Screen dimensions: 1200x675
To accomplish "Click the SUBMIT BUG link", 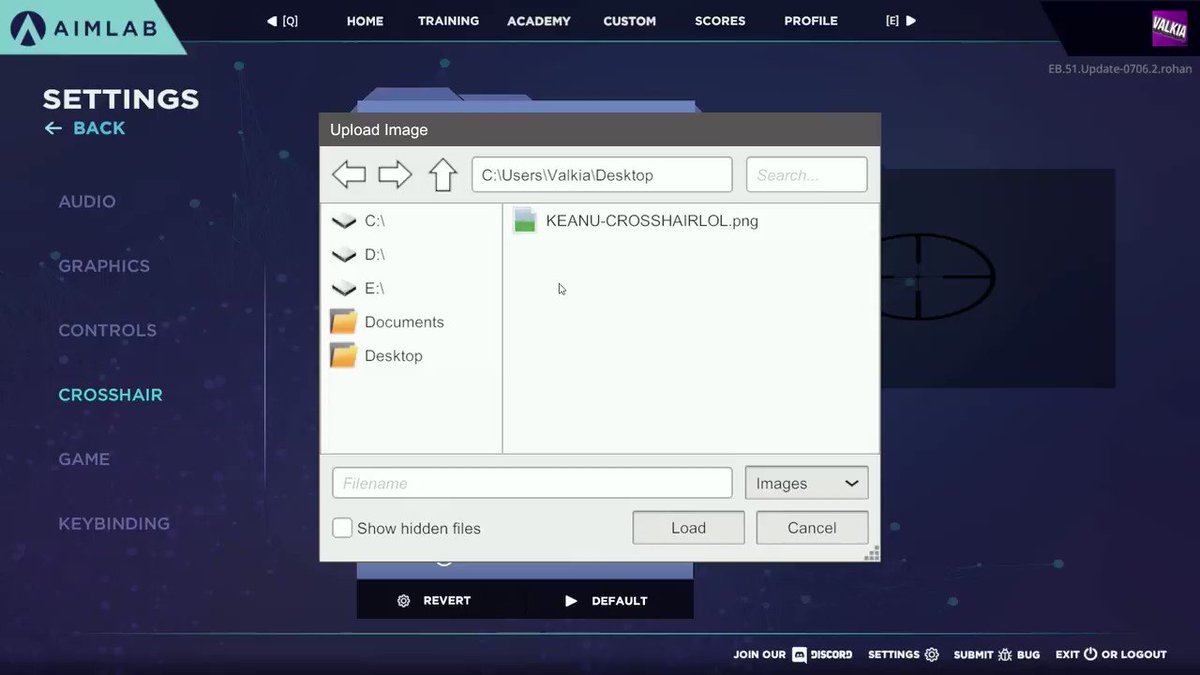I will click(997, 655).
